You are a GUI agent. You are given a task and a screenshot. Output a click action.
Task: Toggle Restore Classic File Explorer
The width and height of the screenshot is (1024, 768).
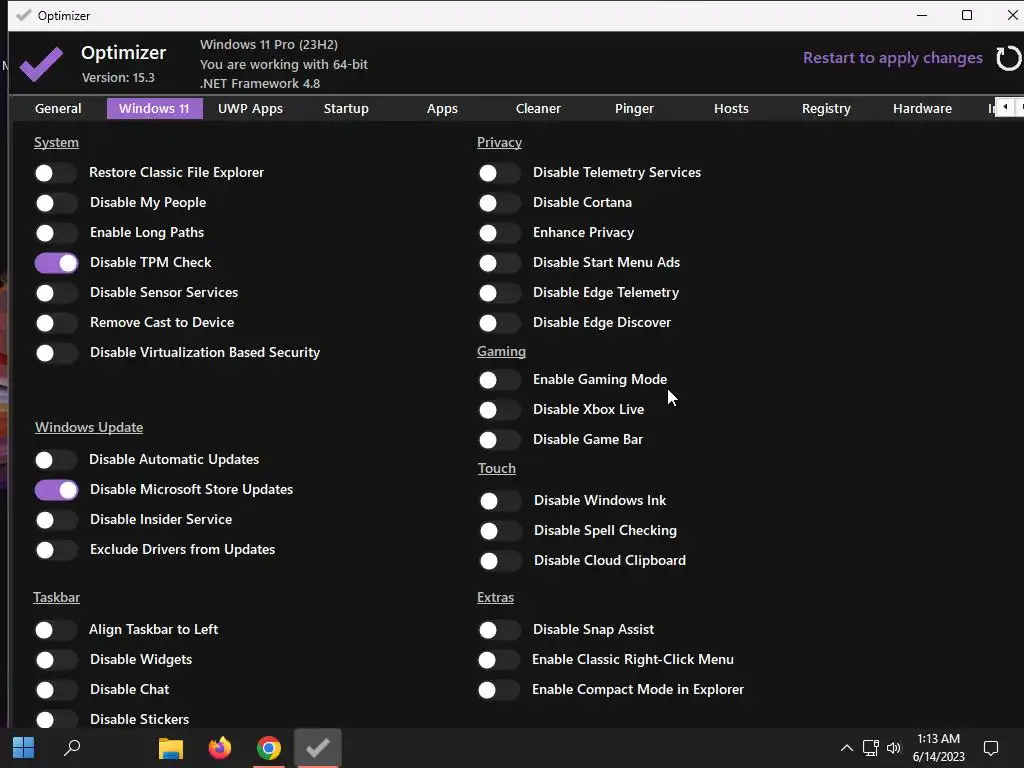(56, 173)
